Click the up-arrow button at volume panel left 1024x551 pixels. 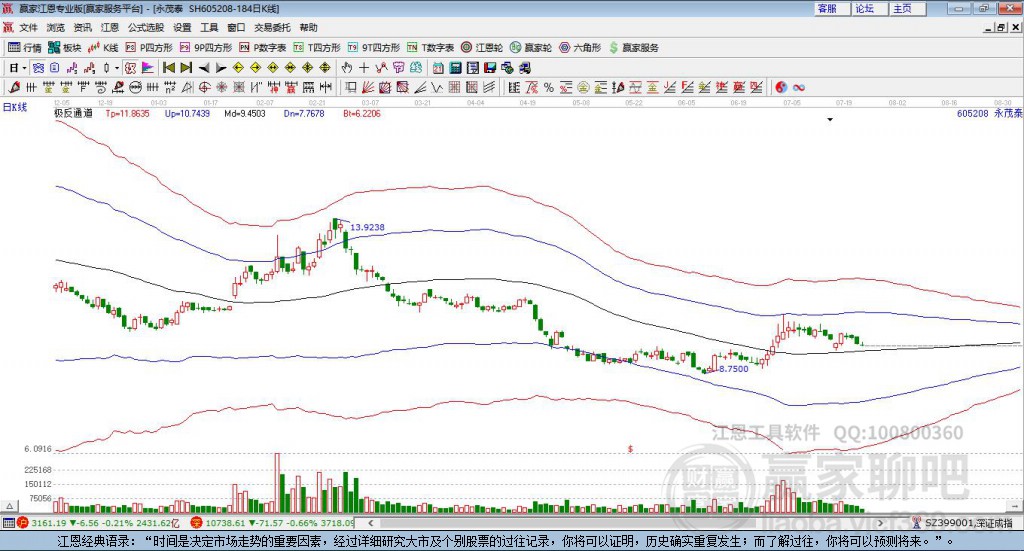coord(9,506)
